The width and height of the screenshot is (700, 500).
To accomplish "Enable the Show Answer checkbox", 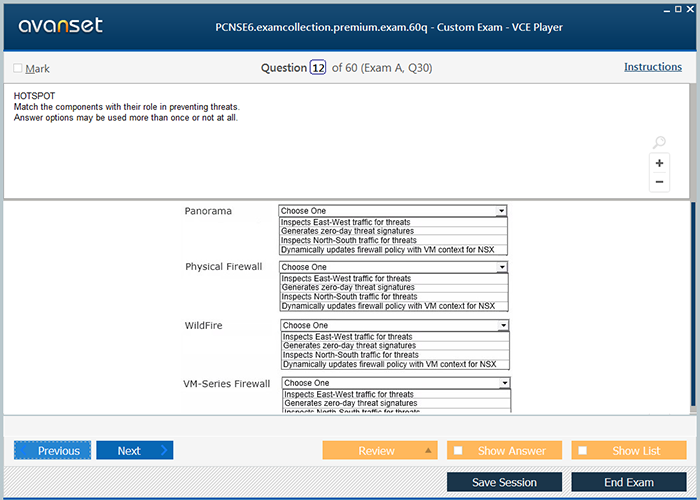I will pos(459,451).
